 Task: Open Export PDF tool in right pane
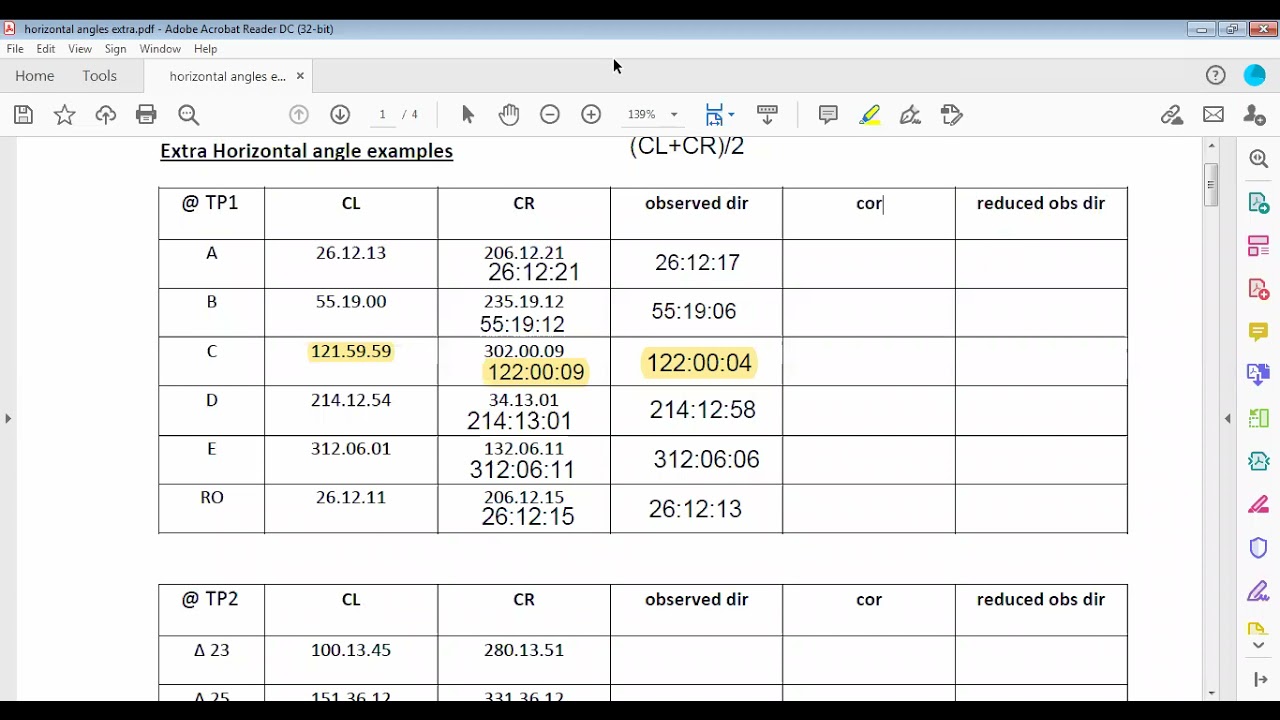coord(1259,203)
